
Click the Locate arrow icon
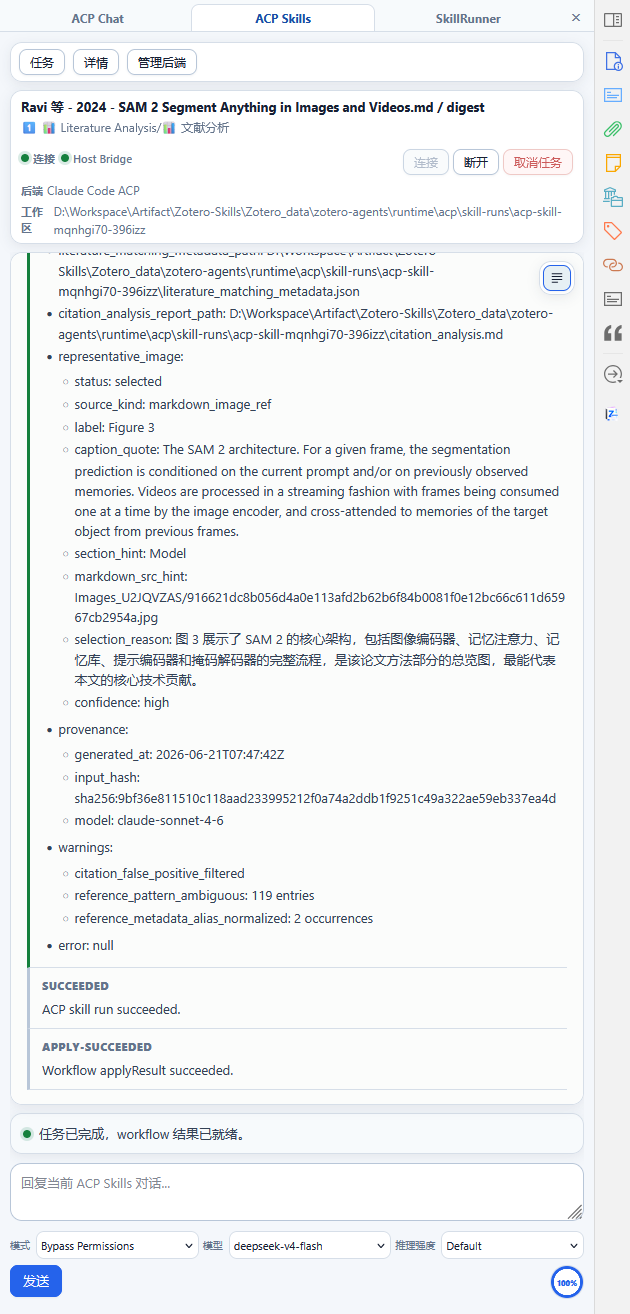[613, 374]
